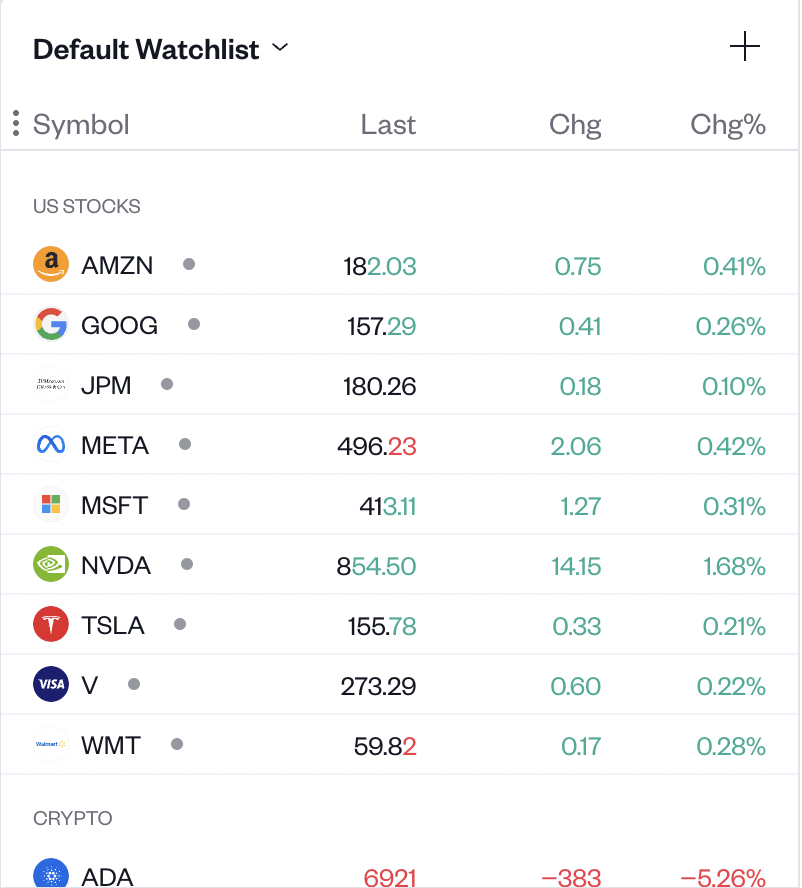Click the Google logo beside GOOG

51,324
